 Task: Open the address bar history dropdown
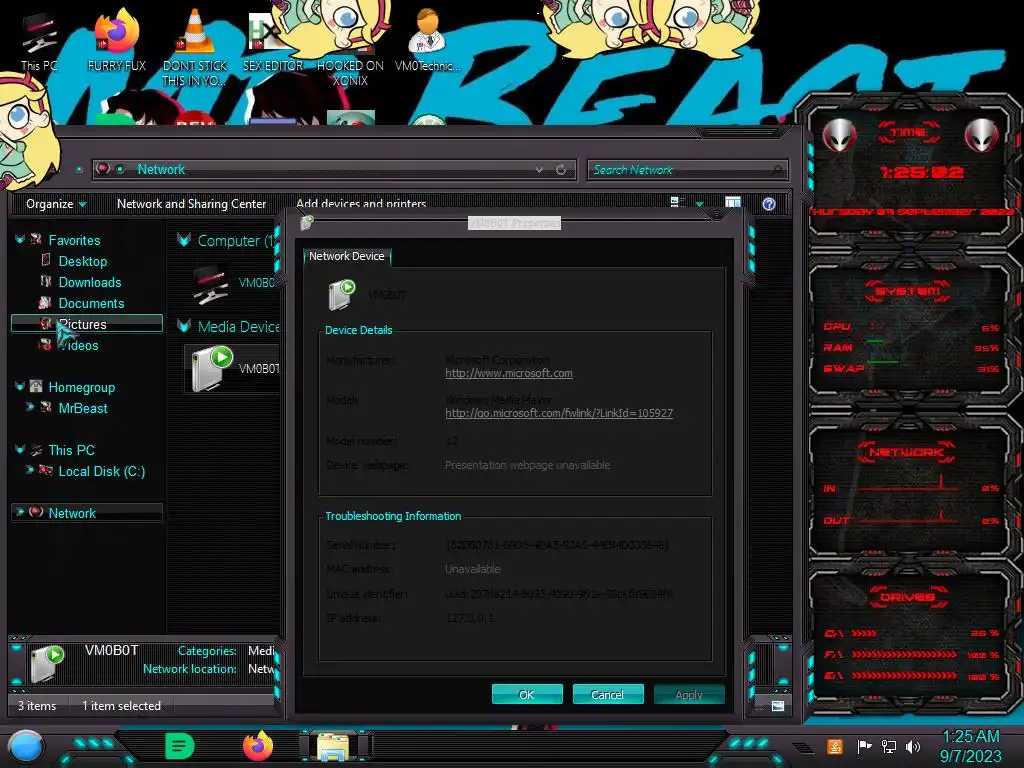coord(539,170)
